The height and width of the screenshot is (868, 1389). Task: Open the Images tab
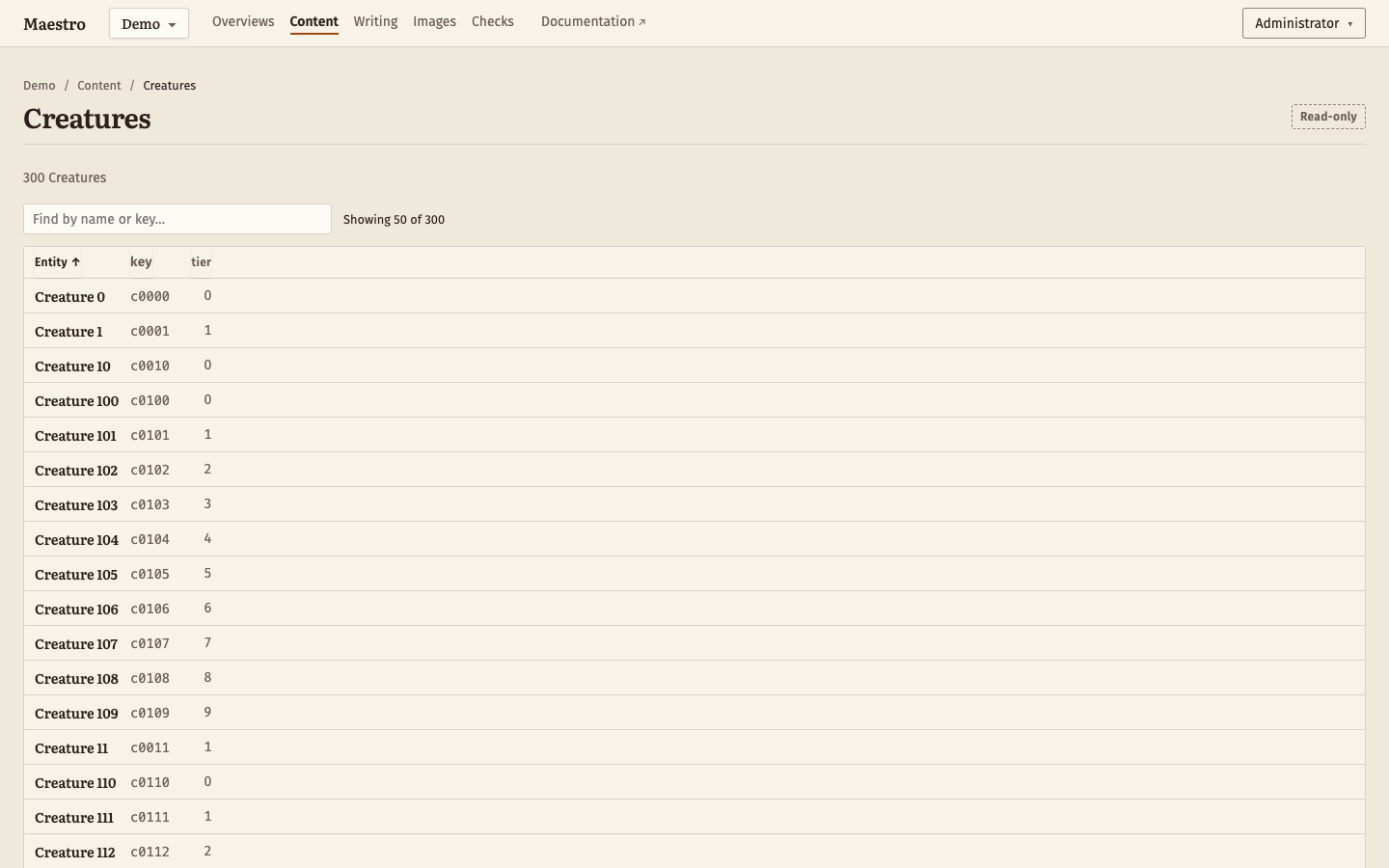(x=434, y=21)
